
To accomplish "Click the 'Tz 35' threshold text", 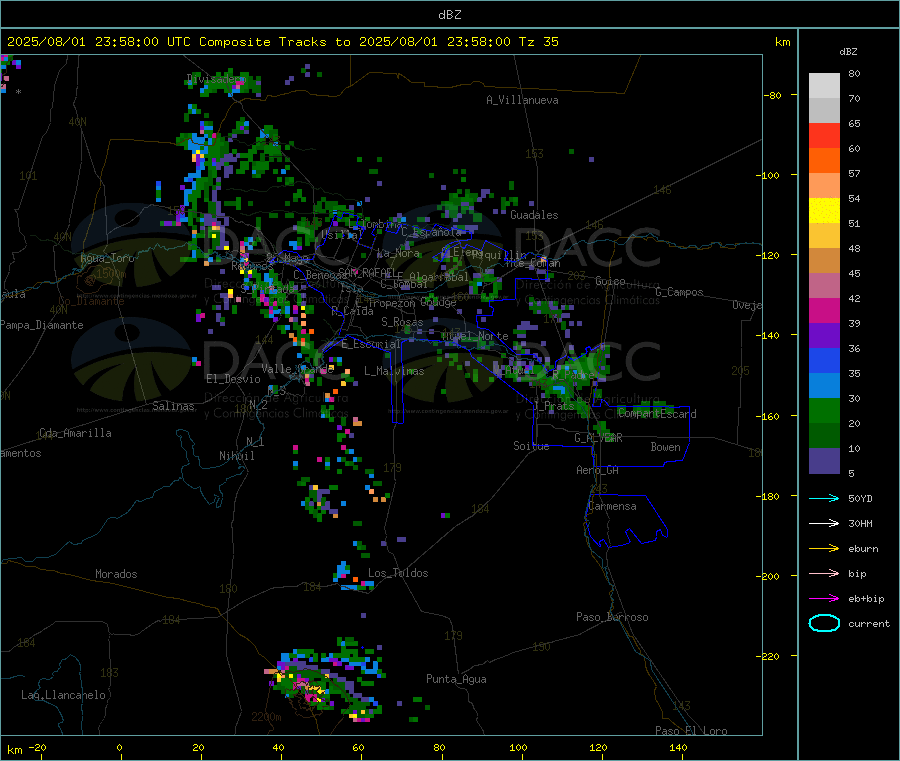I will click(538, 42).
